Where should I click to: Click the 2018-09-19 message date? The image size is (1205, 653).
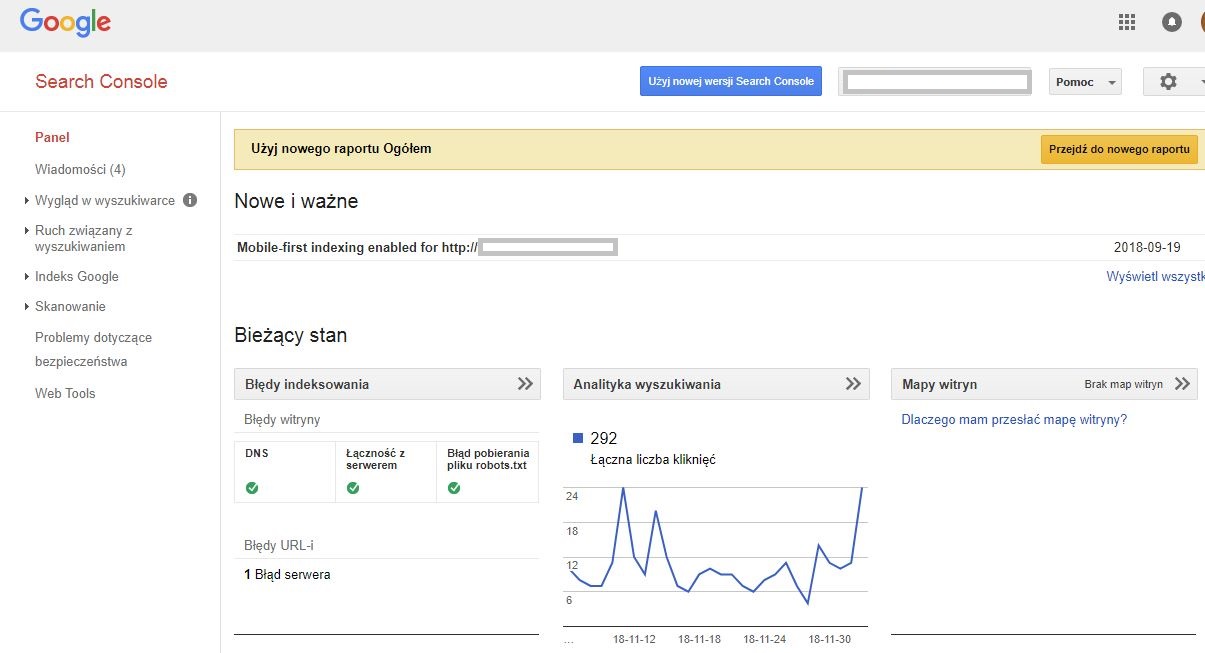point(1147,248)
